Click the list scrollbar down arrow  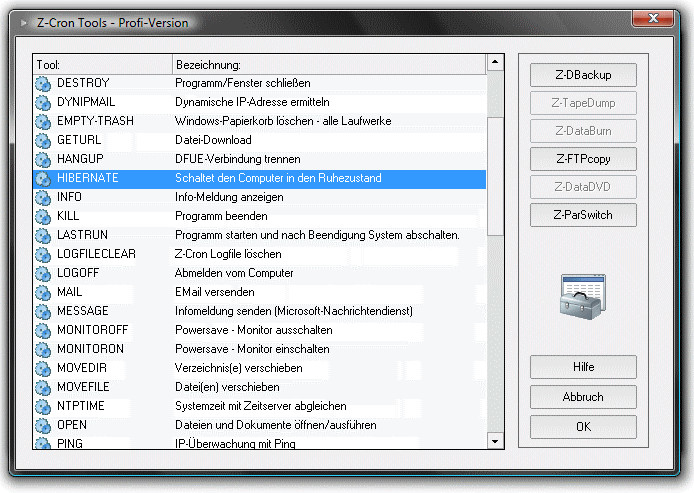tap(495, 441)
